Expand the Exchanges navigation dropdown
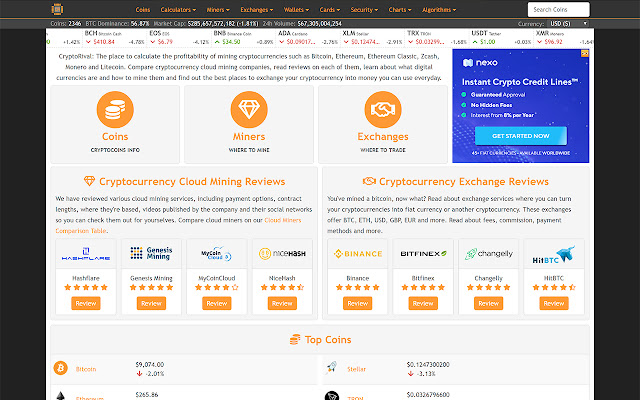Viewport: 640px width, 400px height. click(257, 9)
